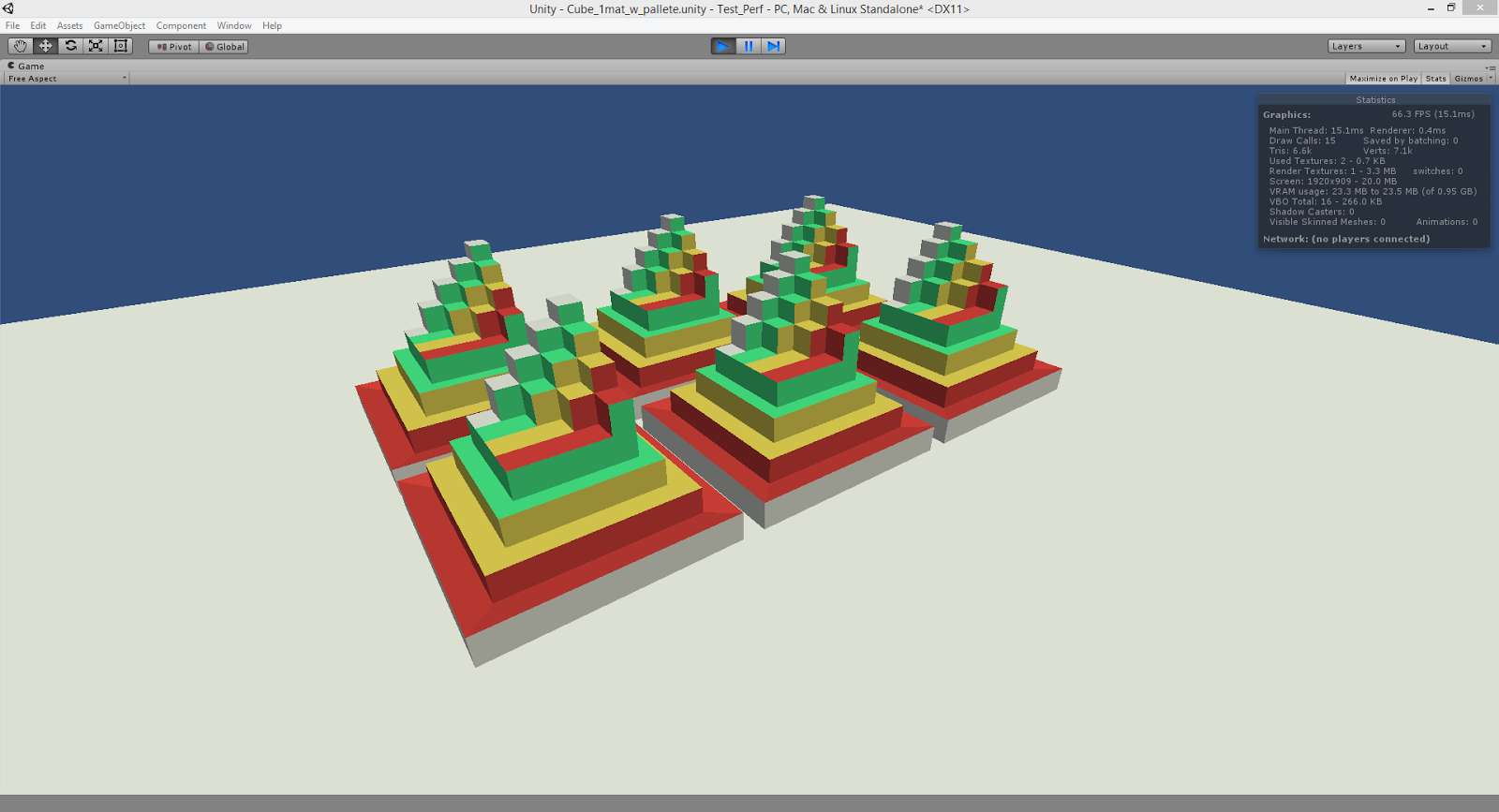
Task: Stop play mode with the Play button
Action: [723, 46]
